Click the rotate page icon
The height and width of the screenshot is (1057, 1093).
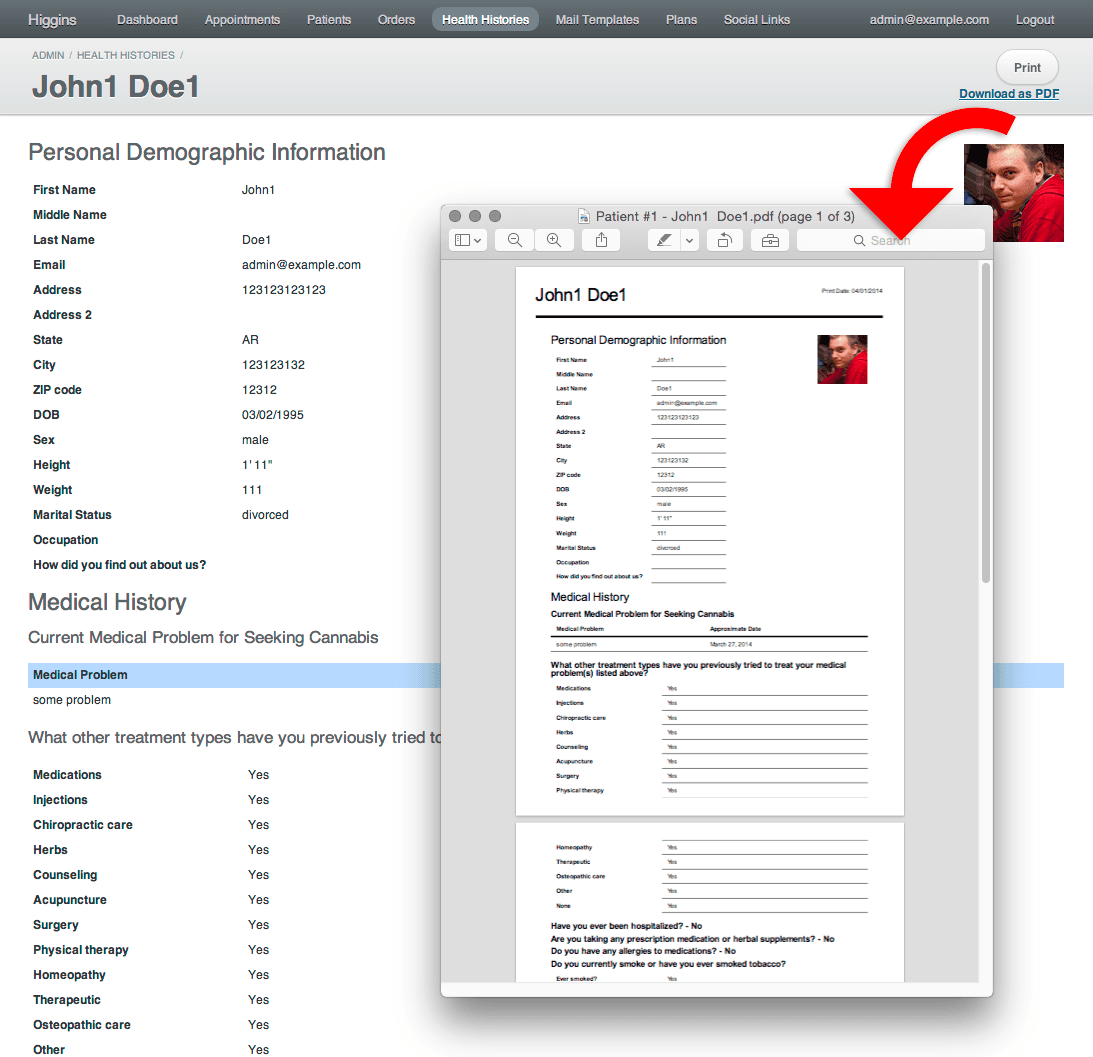(x=725, y=241)
